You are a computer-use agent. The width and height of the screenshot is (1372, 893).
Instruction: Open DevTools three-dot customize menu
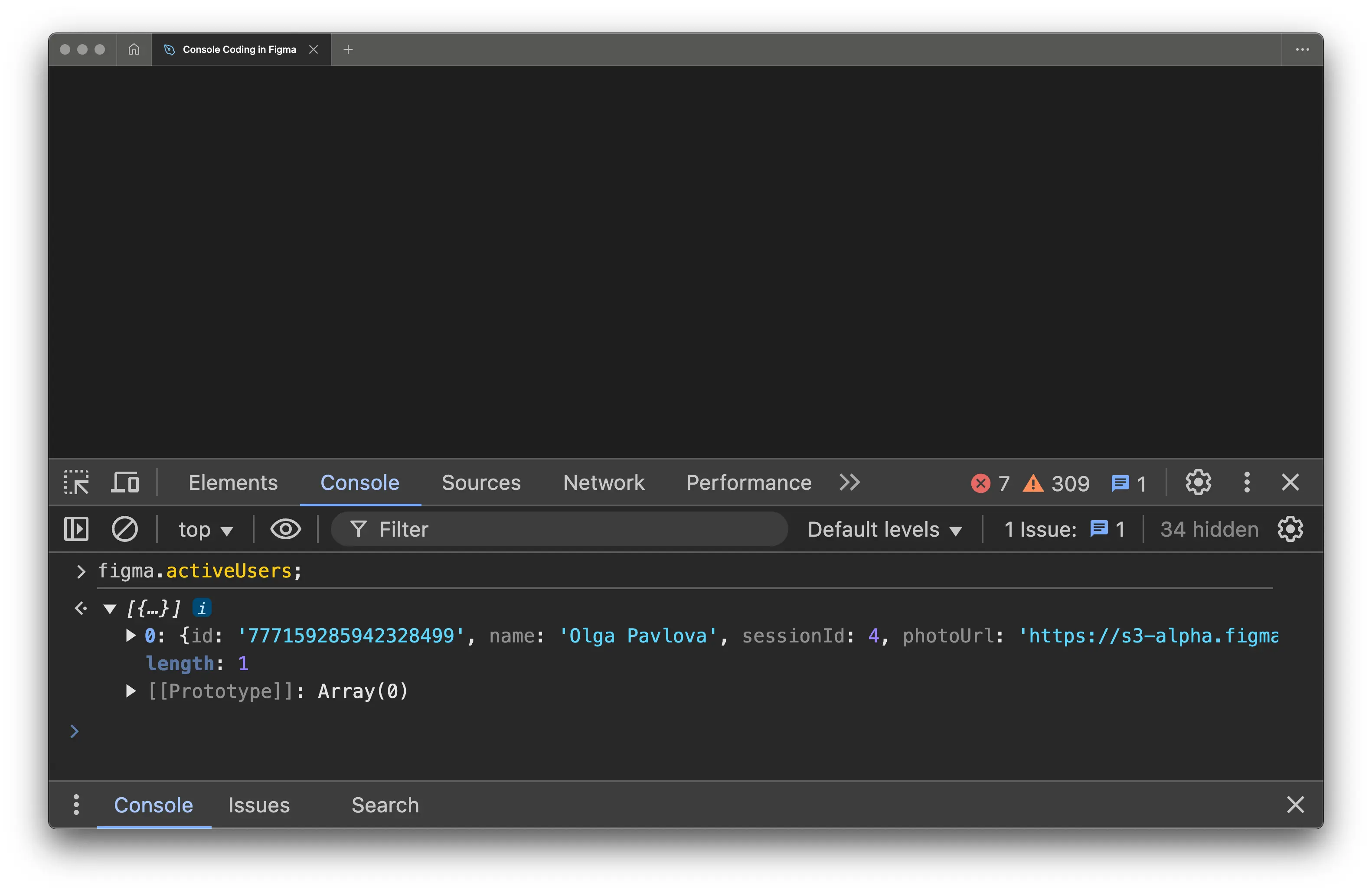pos(1246,483)
